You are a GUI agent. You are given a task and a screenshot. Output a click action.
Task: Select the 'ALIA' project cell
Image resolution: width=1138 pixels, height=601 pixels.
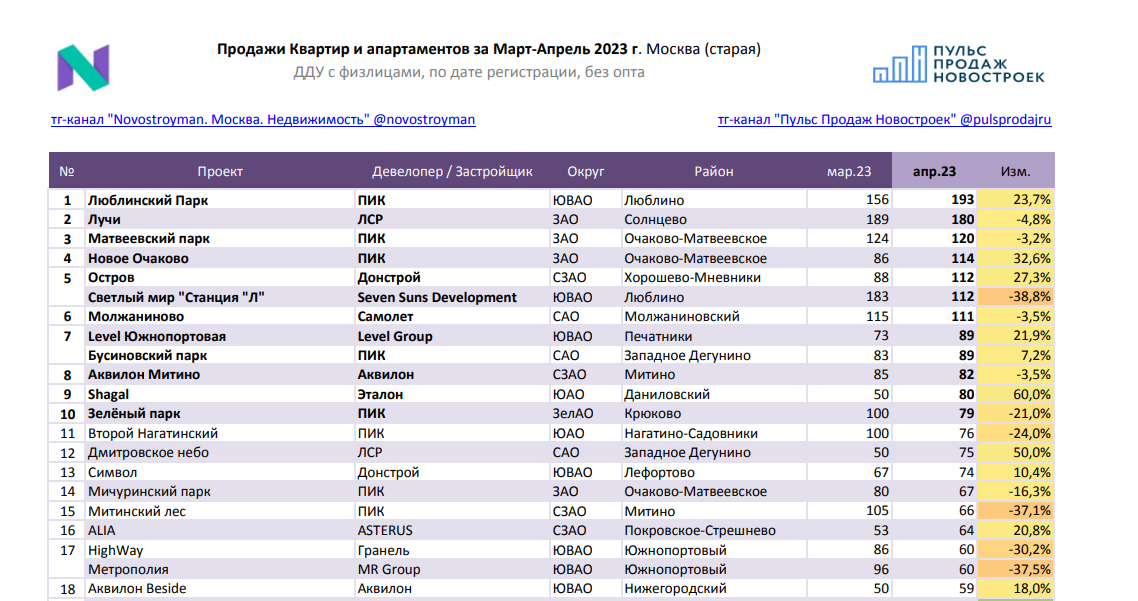220,531
